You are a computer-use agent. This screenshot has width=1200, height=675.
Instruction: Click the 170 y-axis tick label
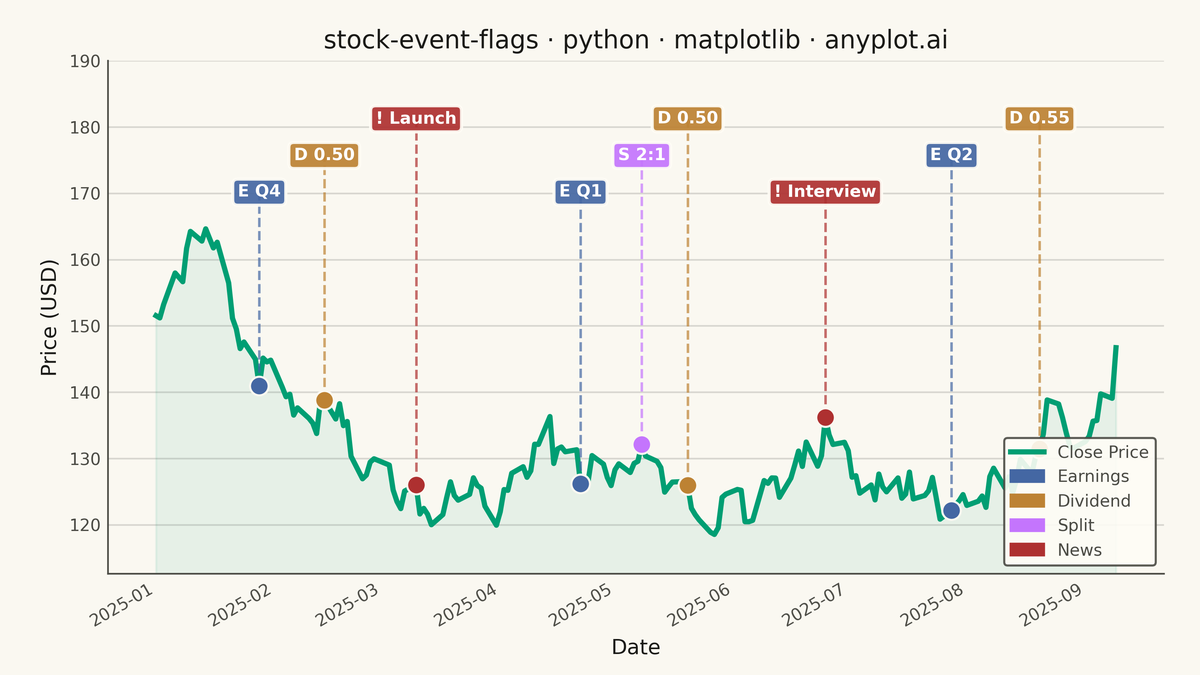point(87,194)
